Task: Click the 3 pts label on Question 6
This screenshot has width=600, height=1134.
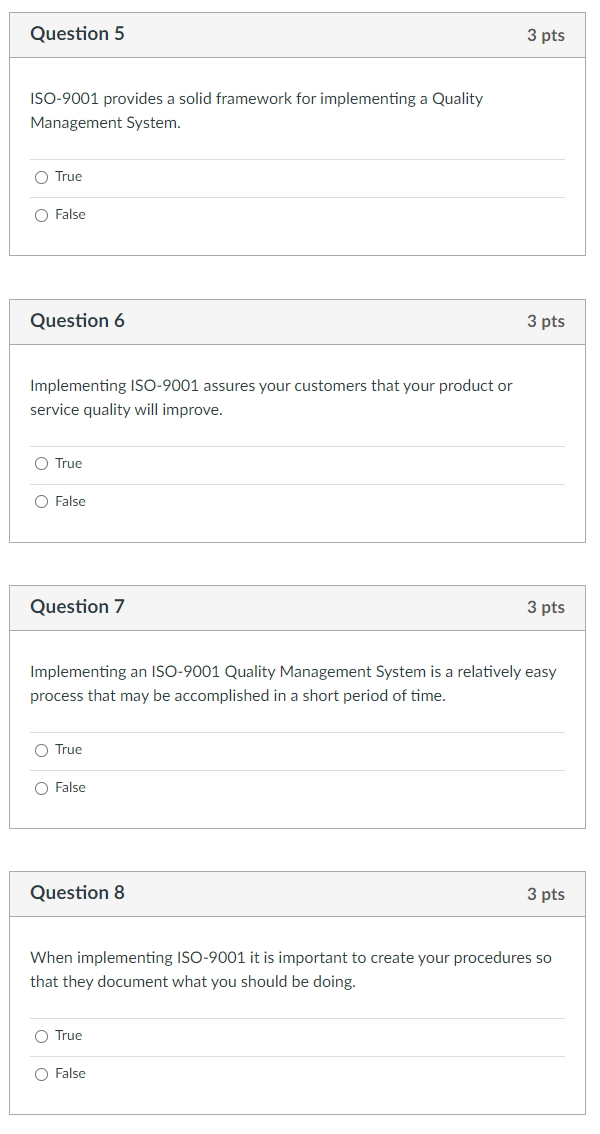Action: pos(546,322)
